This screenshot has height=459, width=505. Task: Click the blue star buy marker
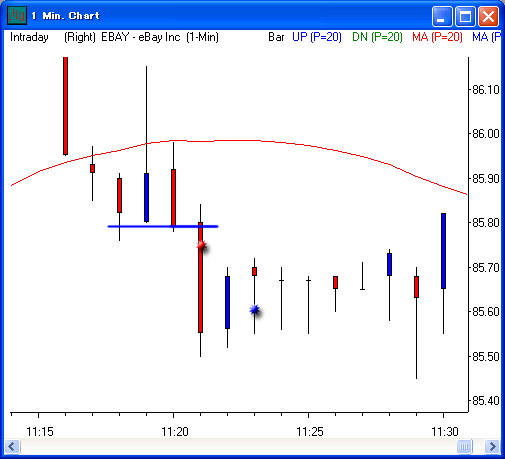click(x=255, y=310)
